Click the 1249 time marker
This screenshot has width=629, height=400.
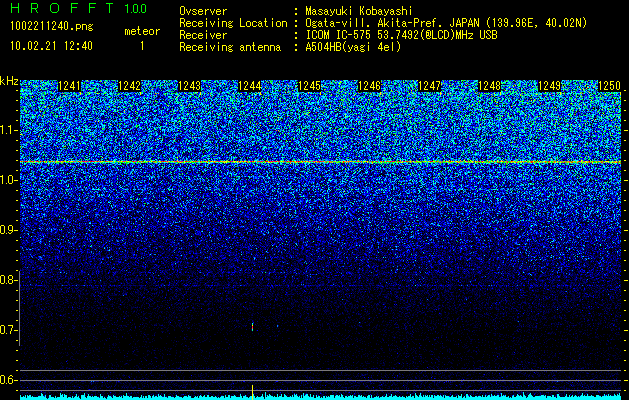pos(549,86)
